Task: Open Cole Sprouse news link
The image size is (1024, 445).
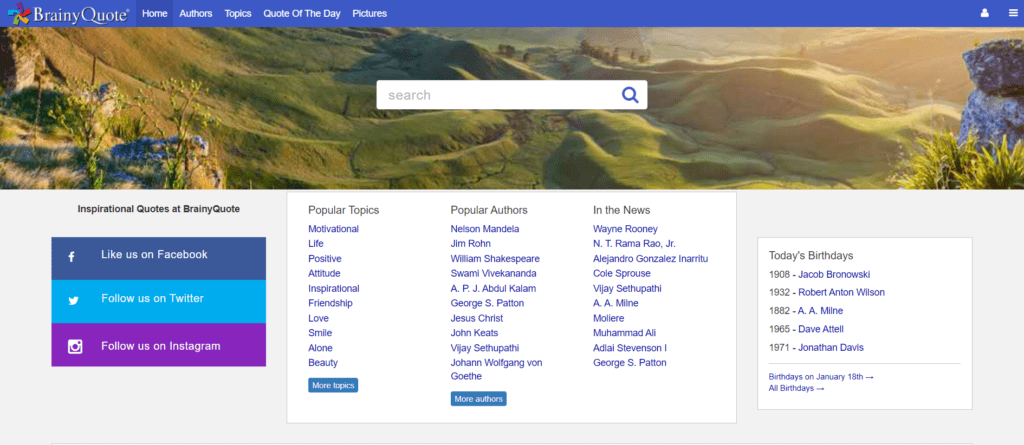Action: pyautogui.click(x=622, y=273)
